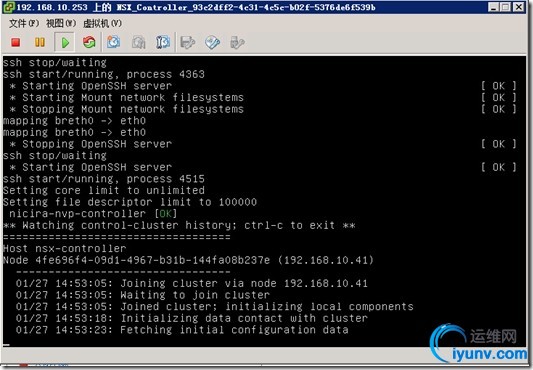Image resolution: width=533 pixels, height=370 pixels.
Task: Open the 视图 (View) menu
Action: [x=61, y=23]
